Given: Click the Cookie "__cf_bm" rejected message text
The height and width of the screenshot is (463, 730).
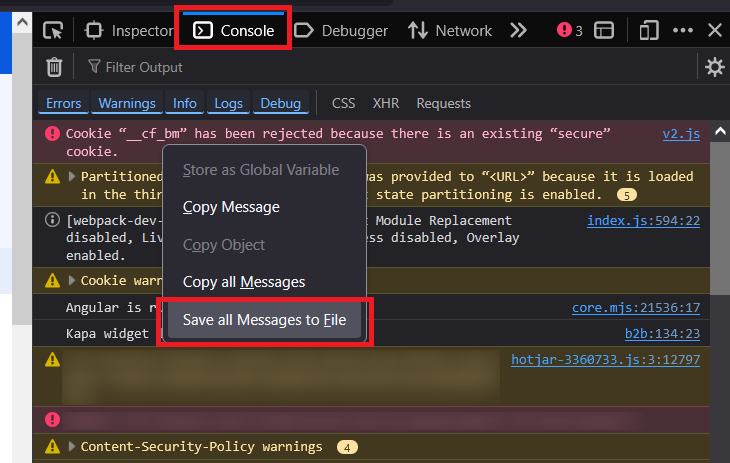Looking at the screenshot, I should tap(338, 143).
